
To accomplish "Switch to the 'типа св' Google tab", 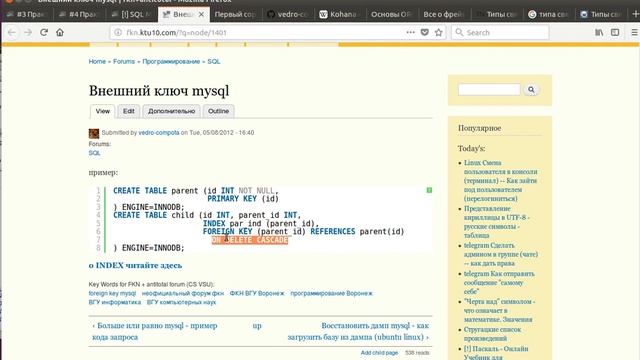I will click(548, 14).
